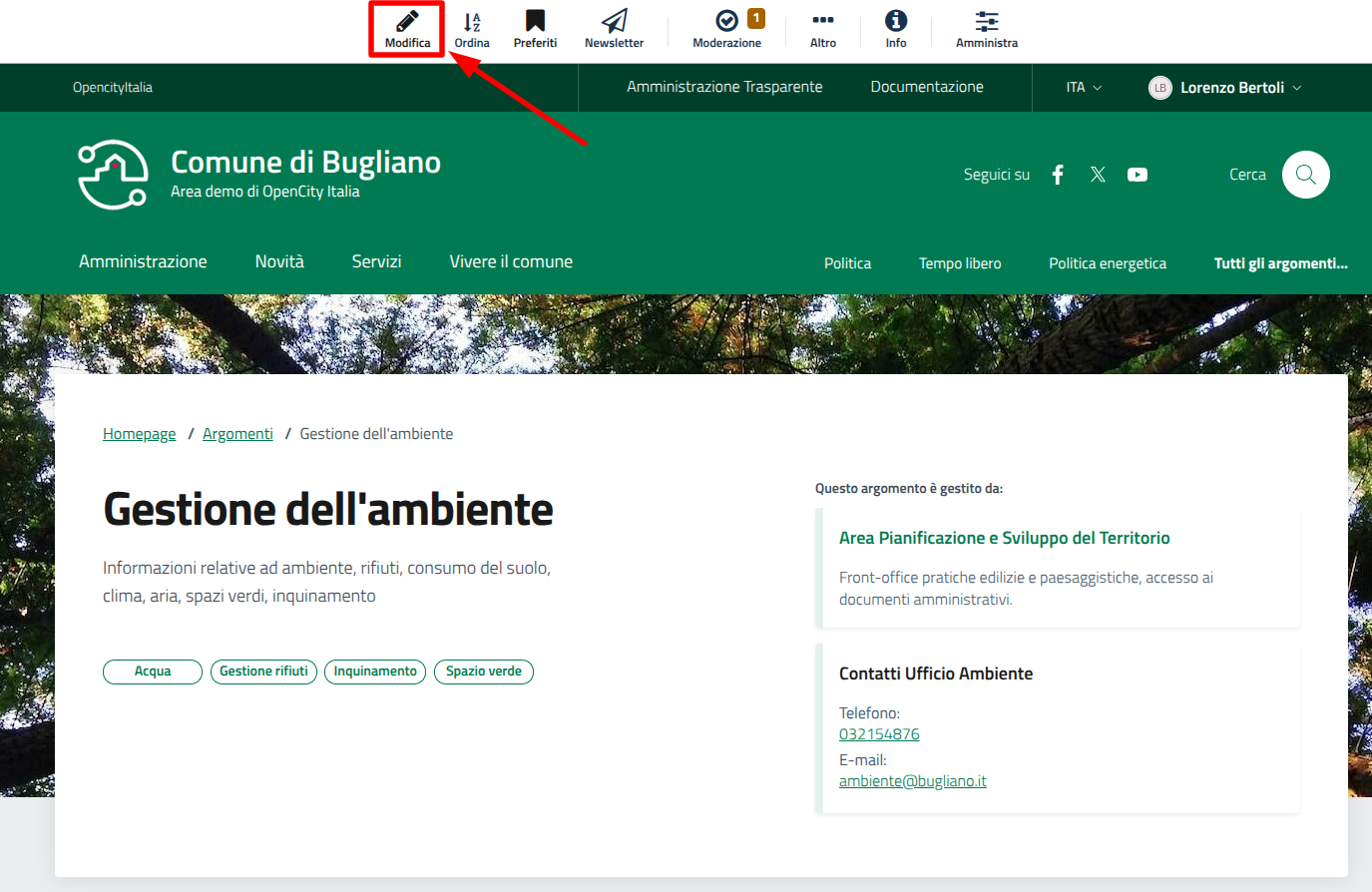Open the Ordina sort tool

[472, 22]
